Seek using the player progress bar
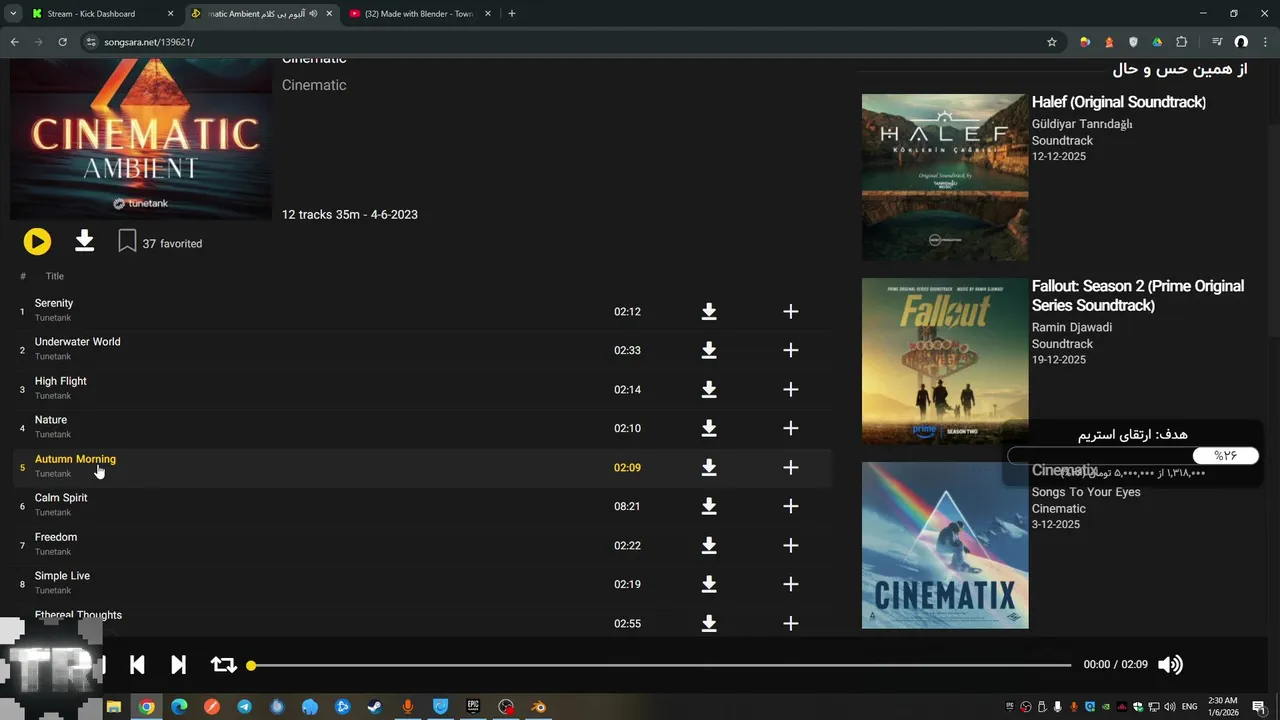1280x720 pixels. tap(660, 665)
